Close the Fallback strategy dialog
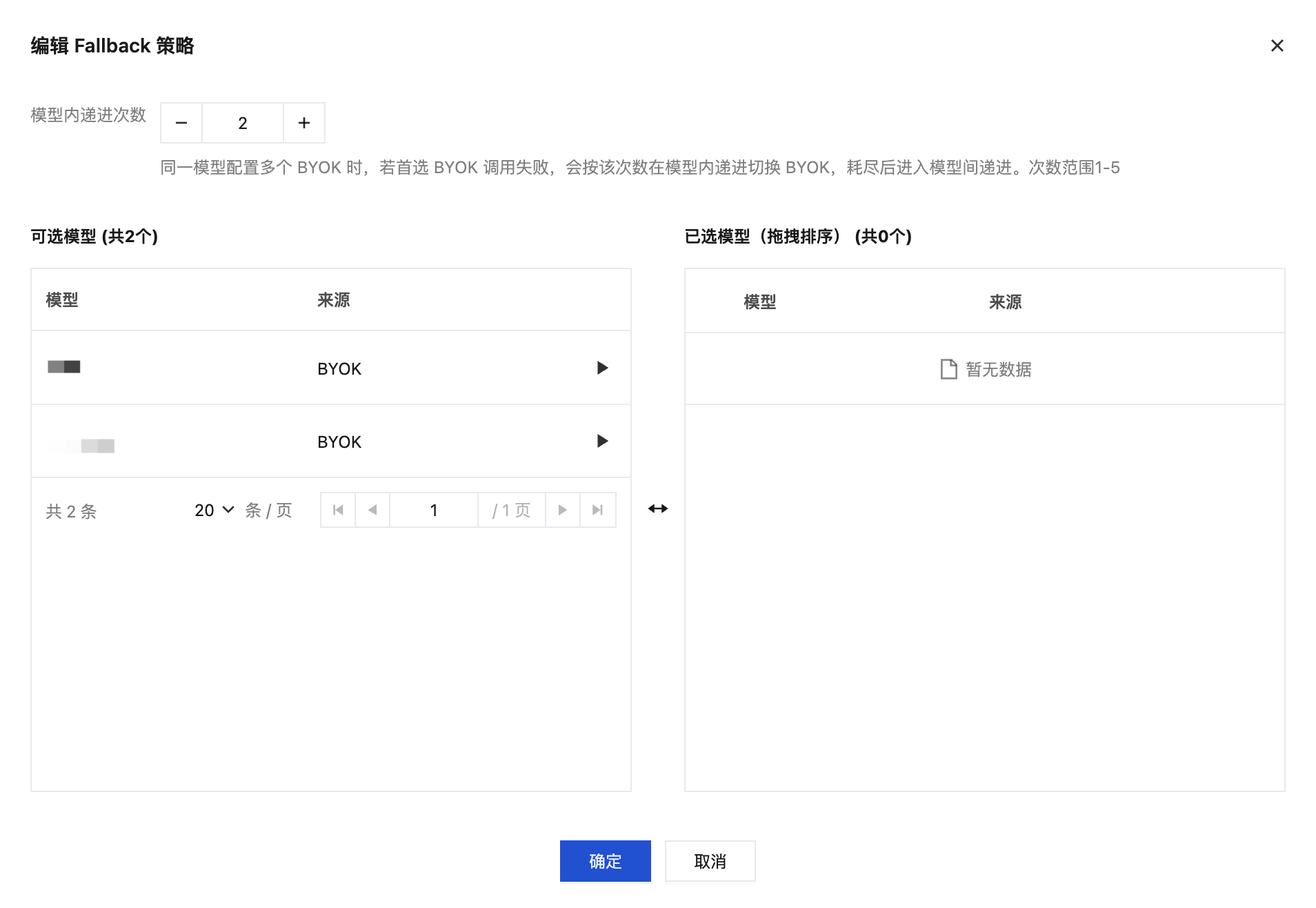 [1277, 46]
